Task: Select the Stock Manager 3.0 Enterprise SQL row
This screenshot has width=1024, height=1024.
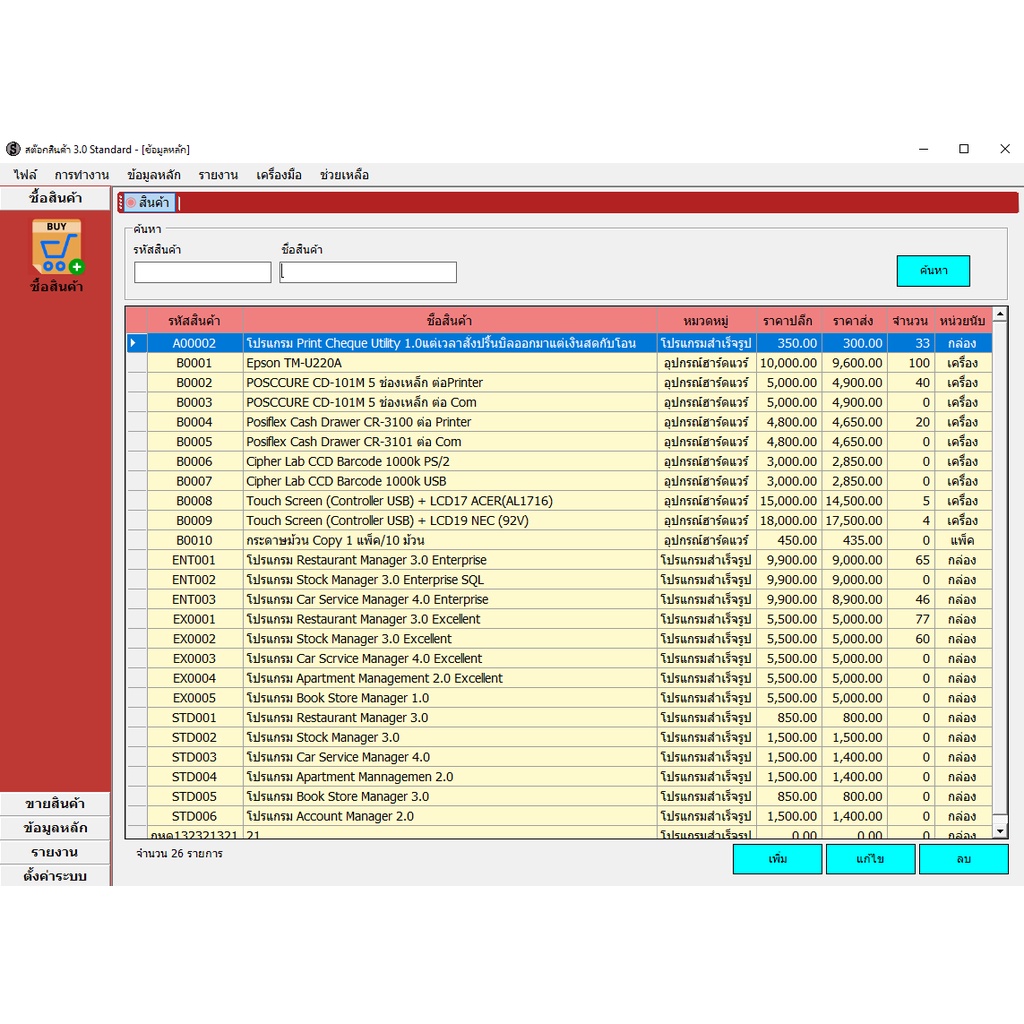Action: (x=560, y=580)
